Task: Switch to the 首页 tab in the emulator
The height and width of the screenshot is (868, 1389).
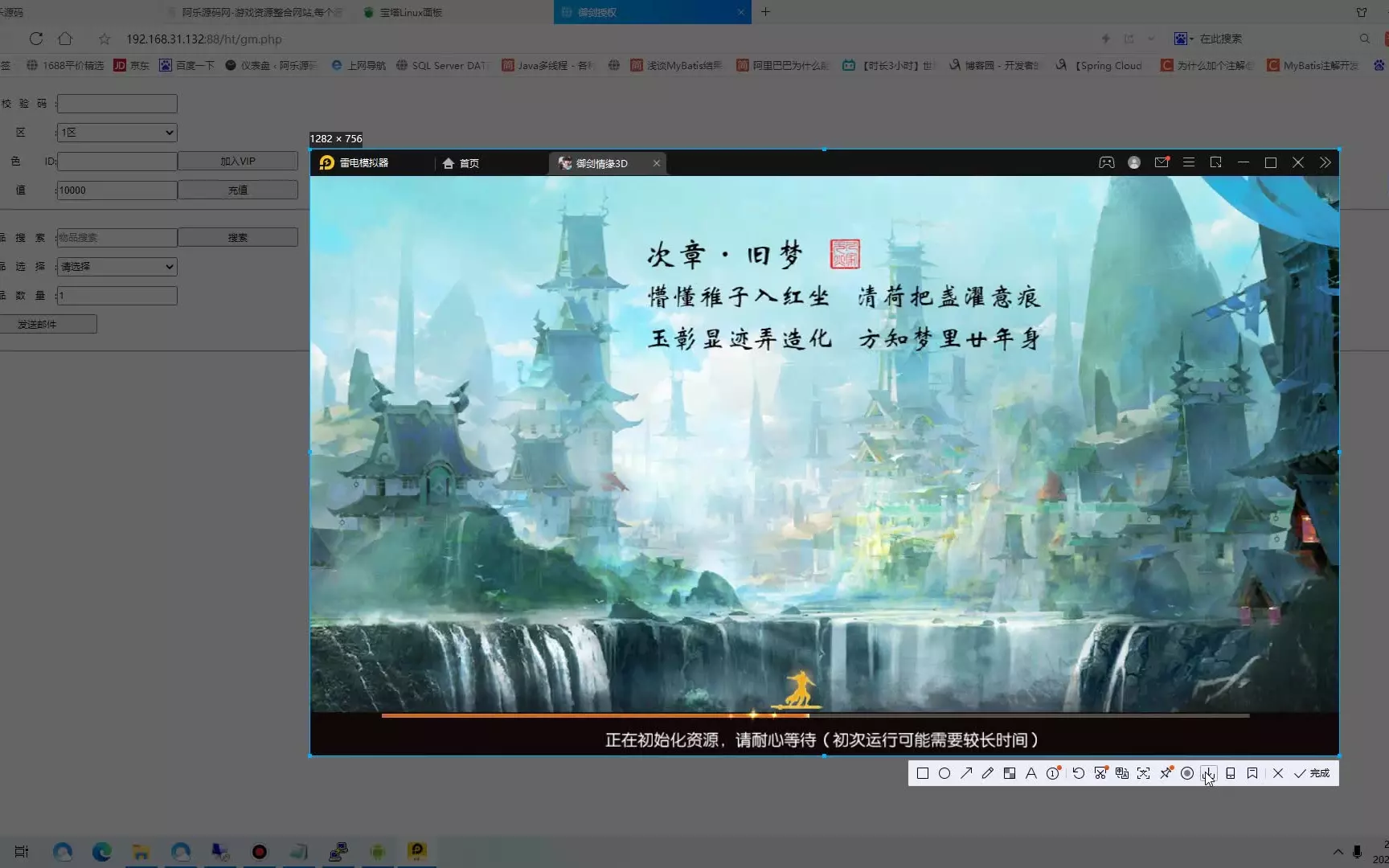Action: (x=461, y=163)
